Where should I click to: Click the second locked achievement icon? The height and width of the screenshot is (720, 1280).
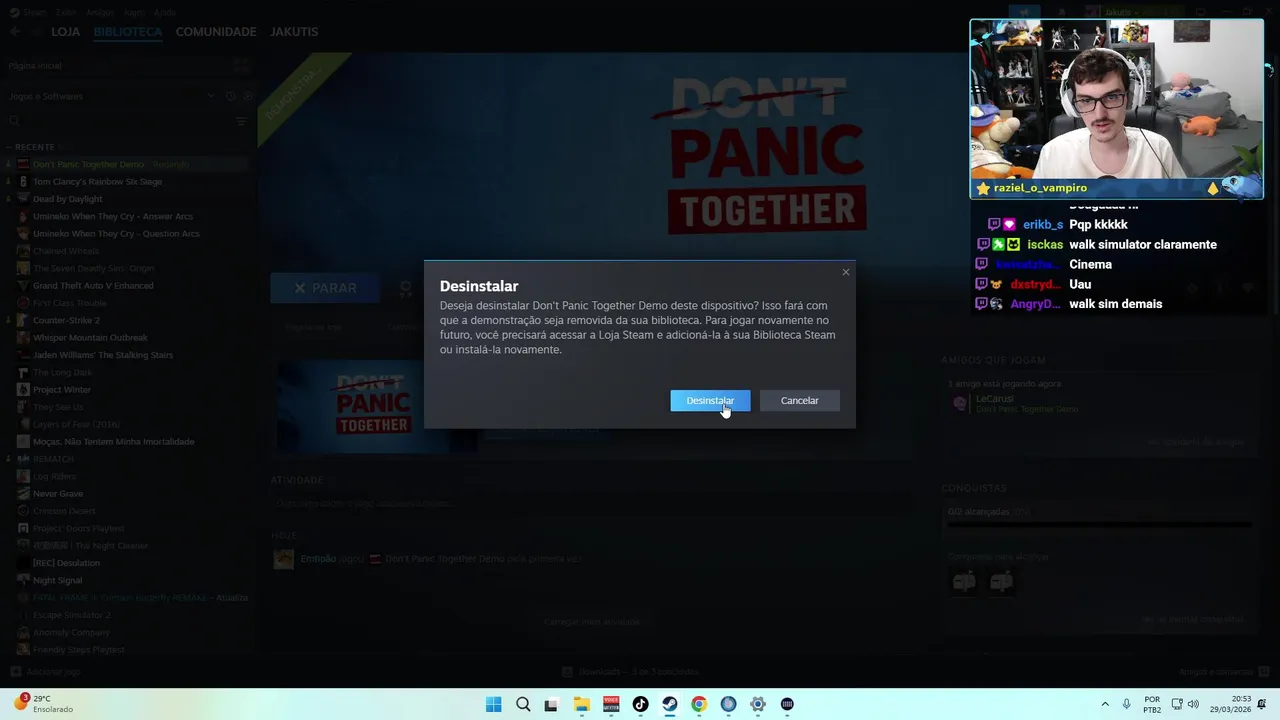click(1001, 582)
